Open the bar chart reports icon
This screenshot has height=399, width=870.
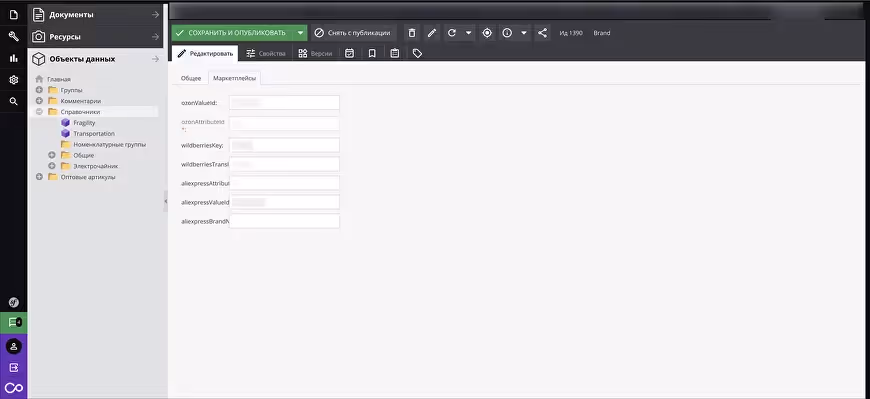point(13,58)
